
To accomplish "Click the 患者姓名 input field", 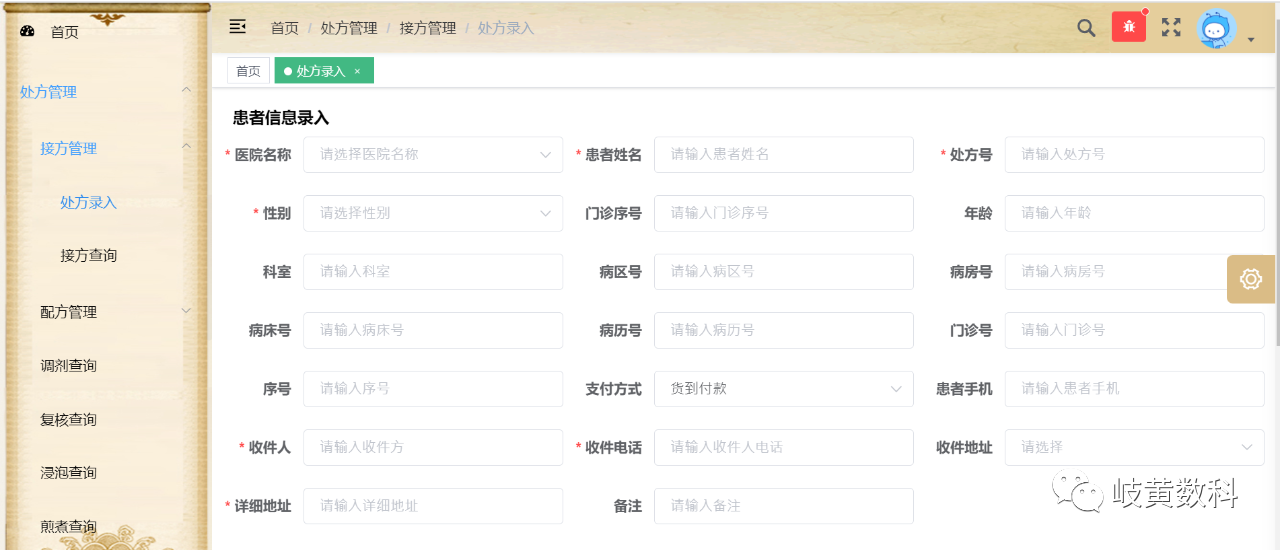I will click(783, 155).
